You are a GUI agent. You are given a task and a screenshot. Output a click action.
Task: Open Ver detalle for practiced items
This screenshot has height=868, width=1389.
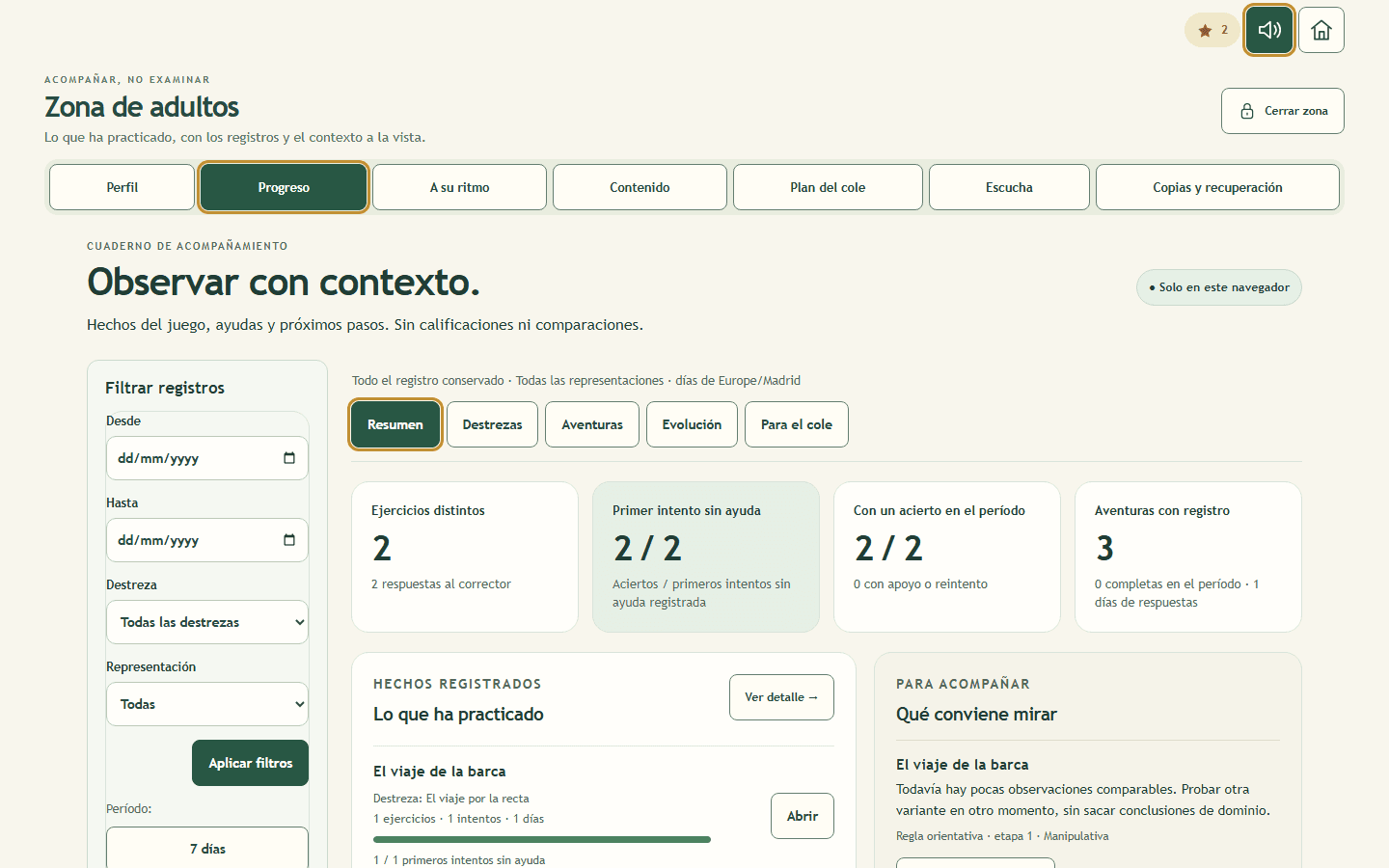781,697
